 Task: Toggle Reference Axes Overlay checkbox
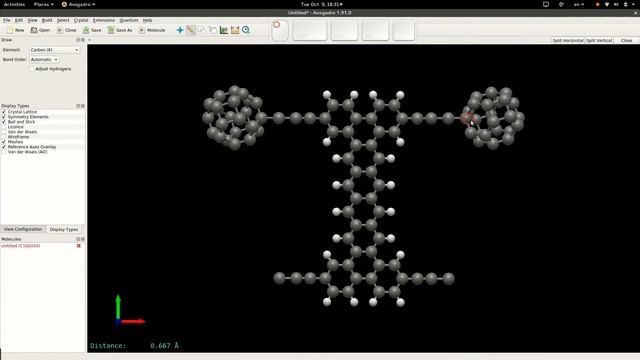[4, 147]
